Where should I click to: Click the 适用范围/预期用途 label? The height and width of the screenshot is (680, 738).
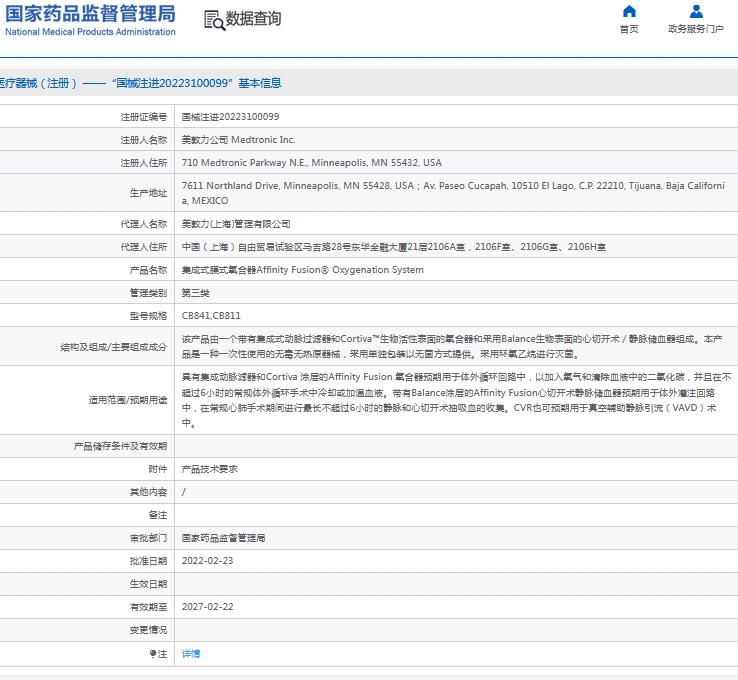click(x=128, y=400)
